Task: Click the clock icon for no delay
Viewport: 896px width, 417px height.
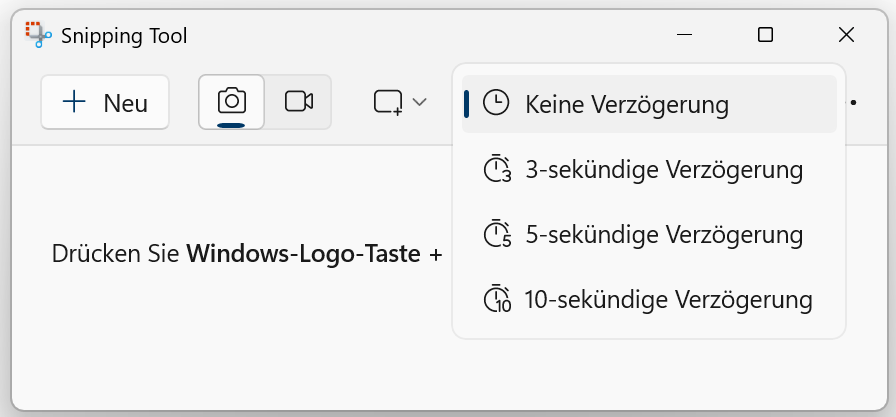Action: (x=496, y=103)
